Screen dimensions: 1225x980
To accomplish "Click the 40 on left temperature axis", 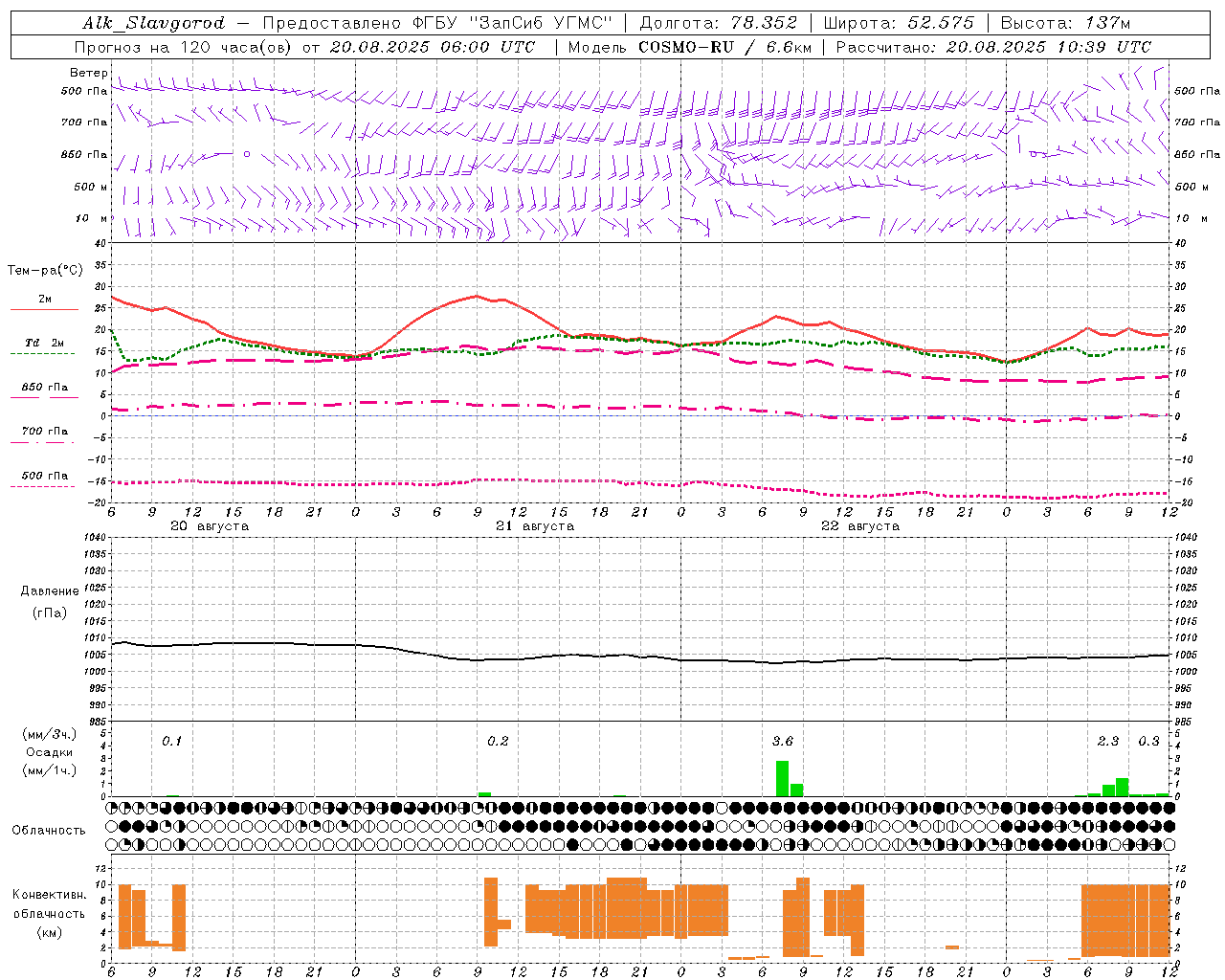I will point(100,243).
